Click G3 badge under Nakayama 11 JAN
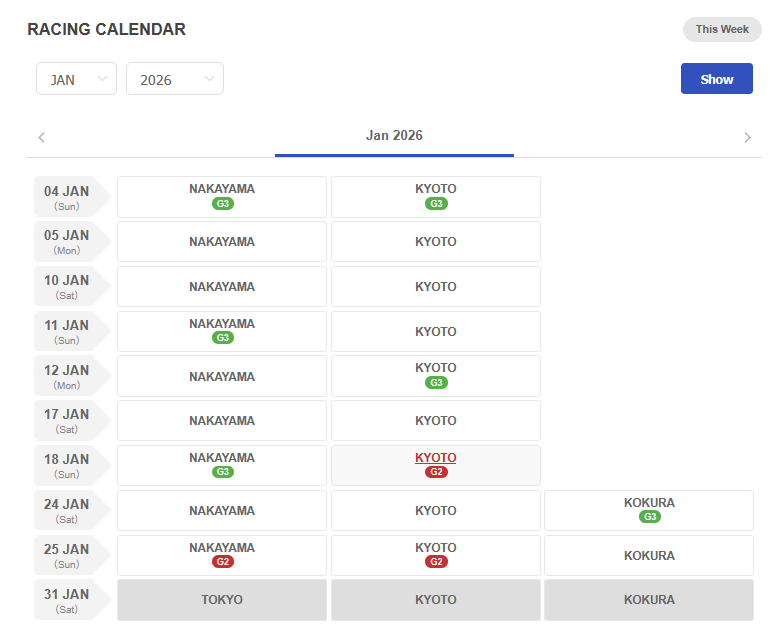 (223, 338)
